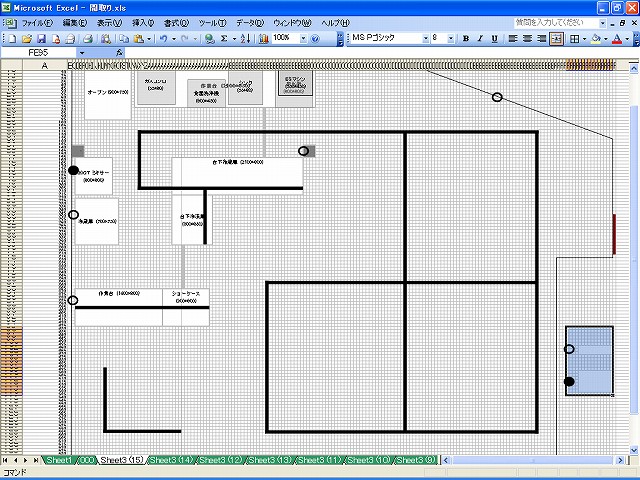Toggle Italic formatting

[480, 39]
